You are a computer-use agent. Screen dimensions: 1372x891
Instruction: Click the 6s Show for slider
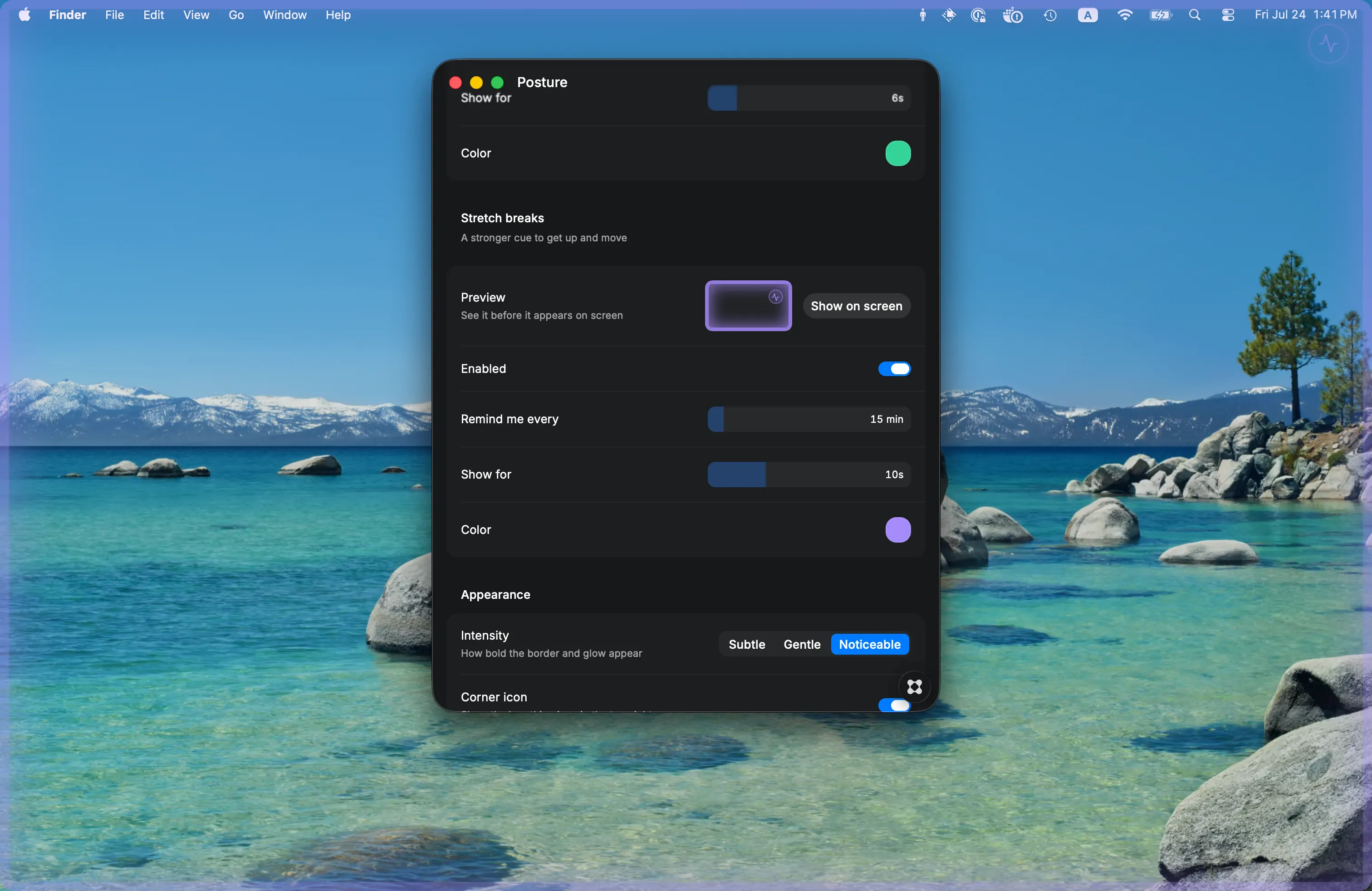click(x=809, y=98)
